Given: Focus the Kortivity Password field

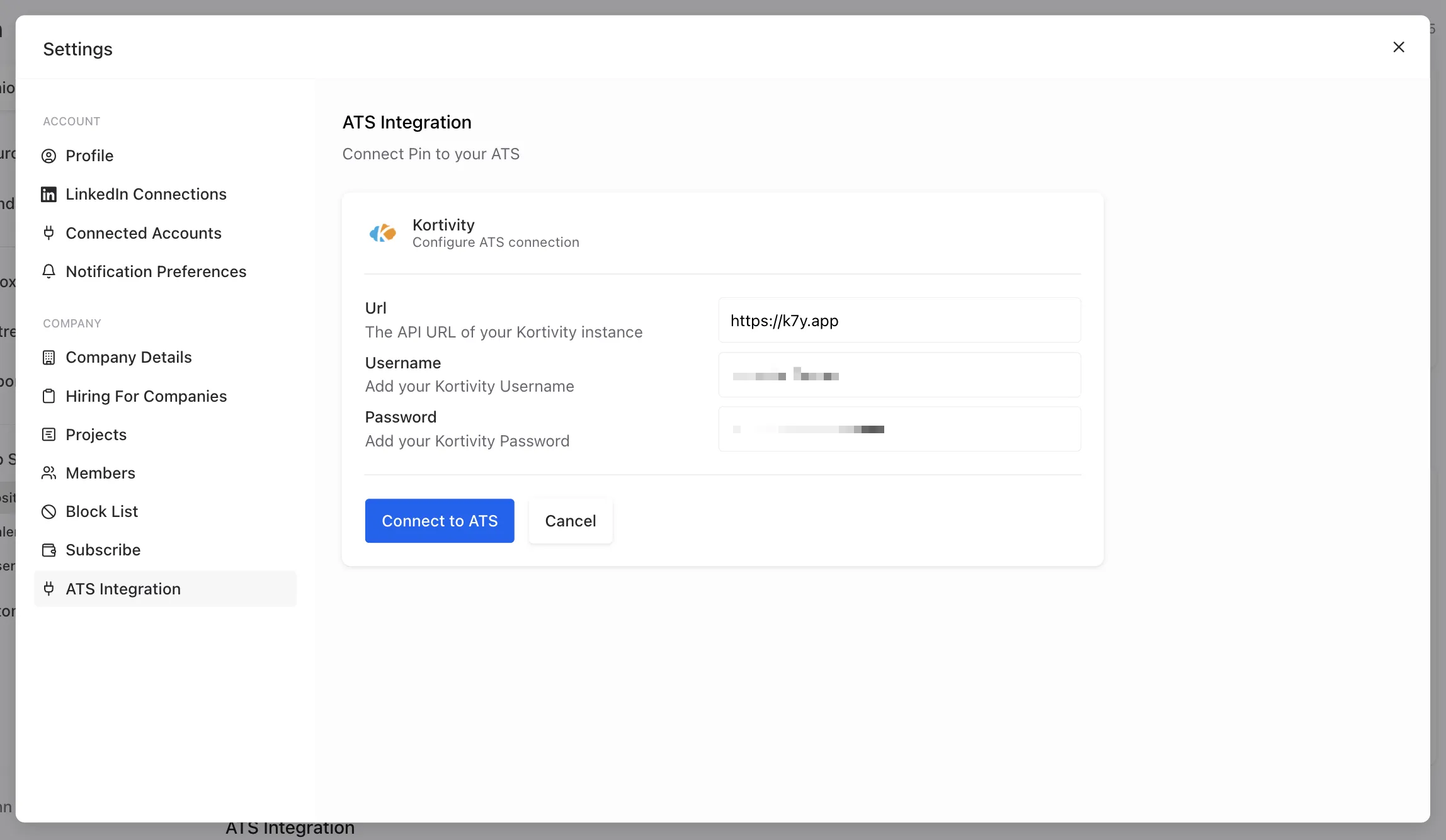Looking at the screenshot, I should pos(899,429).
